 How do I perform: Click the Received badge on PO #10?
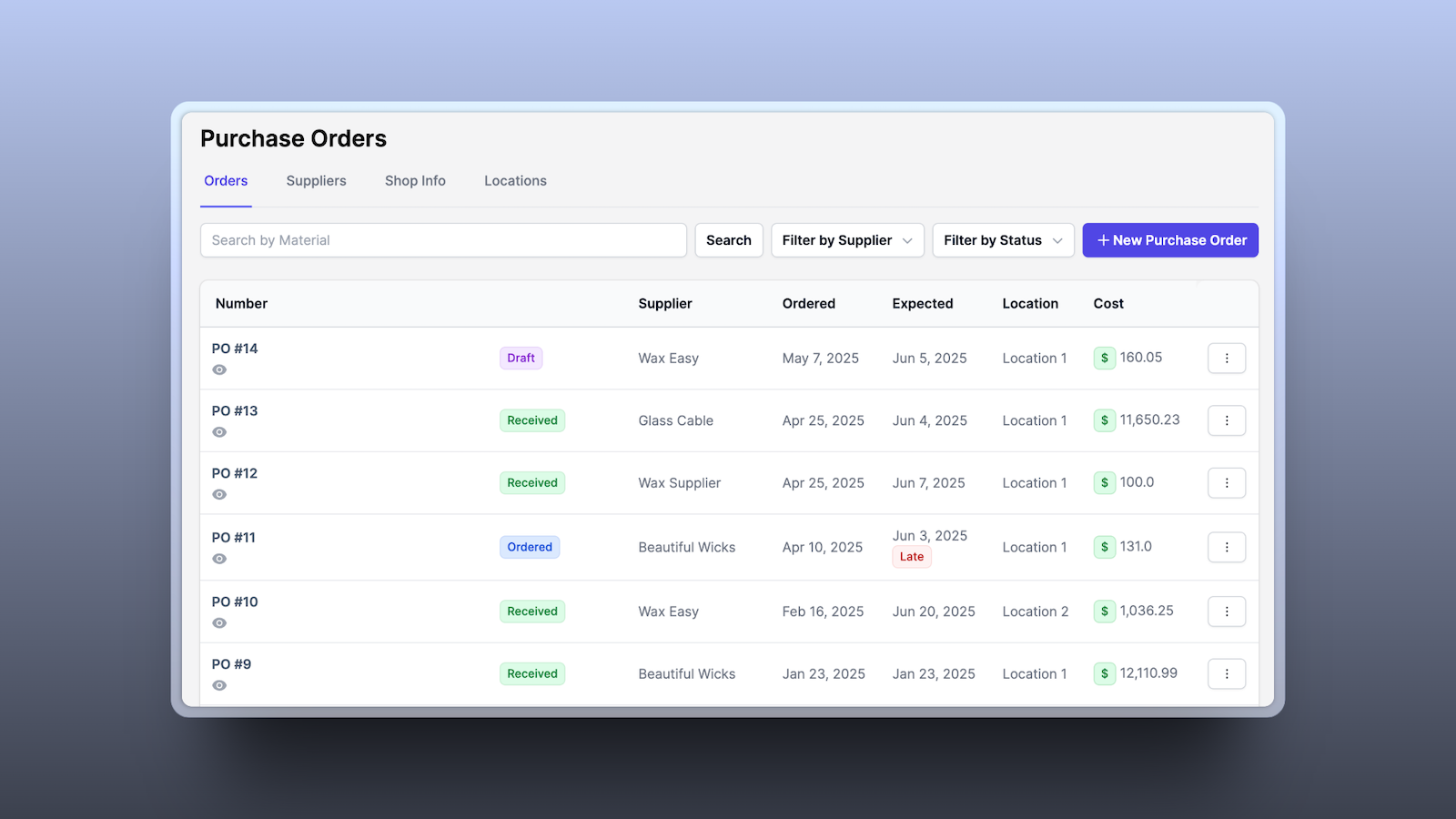tap(532, 612)
